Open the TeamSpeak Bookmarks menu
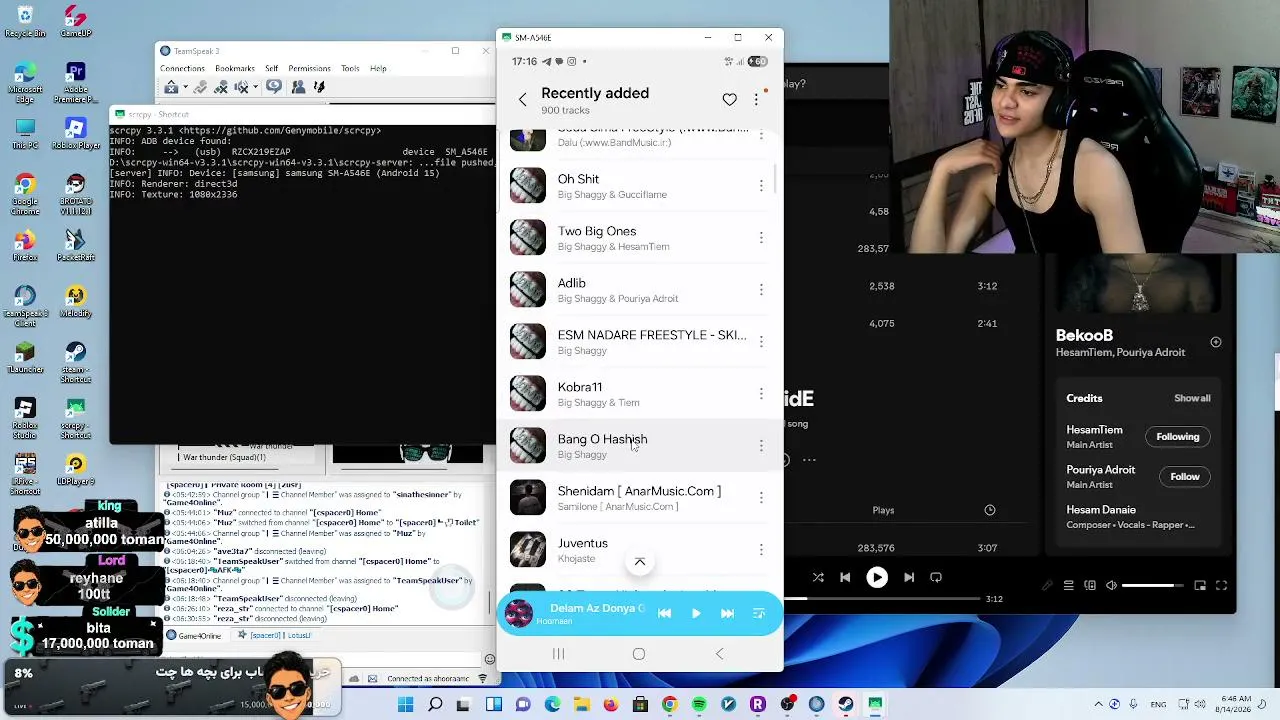This screenshot has width=1280, height=720. (235, 69)
